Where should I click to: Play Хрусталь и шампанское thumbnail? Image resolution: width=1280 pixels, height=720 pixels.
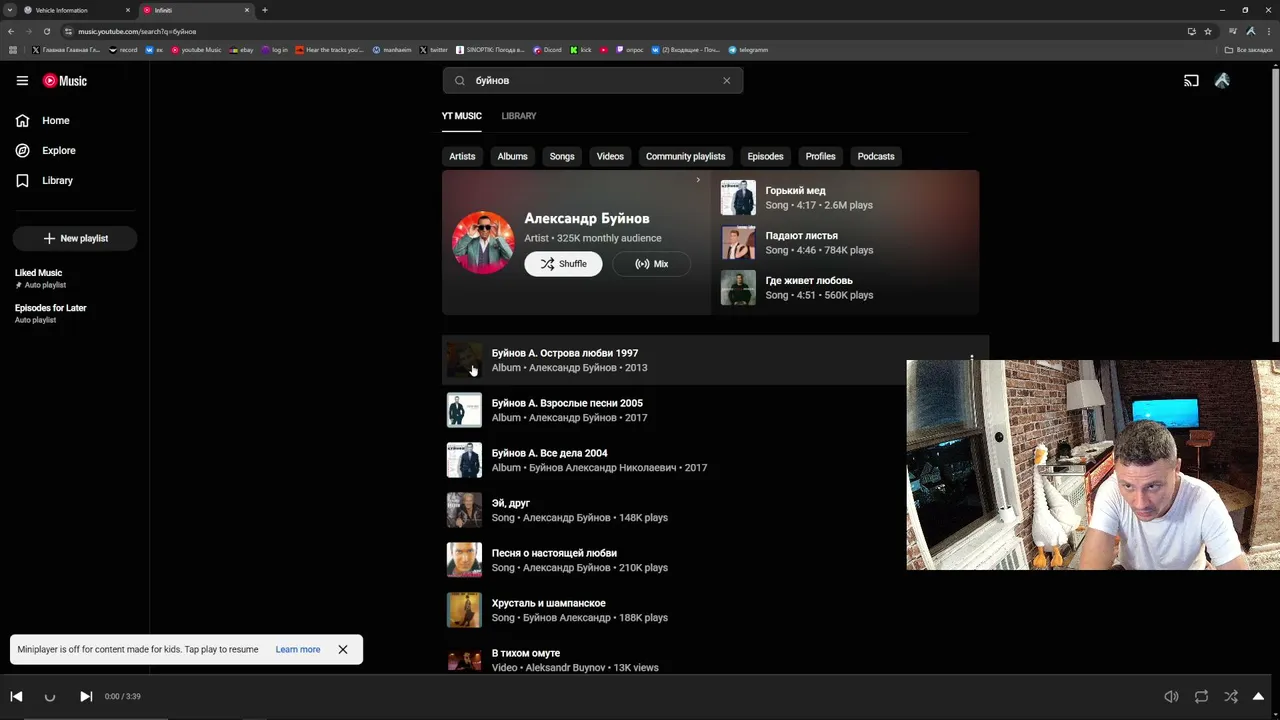464,610
